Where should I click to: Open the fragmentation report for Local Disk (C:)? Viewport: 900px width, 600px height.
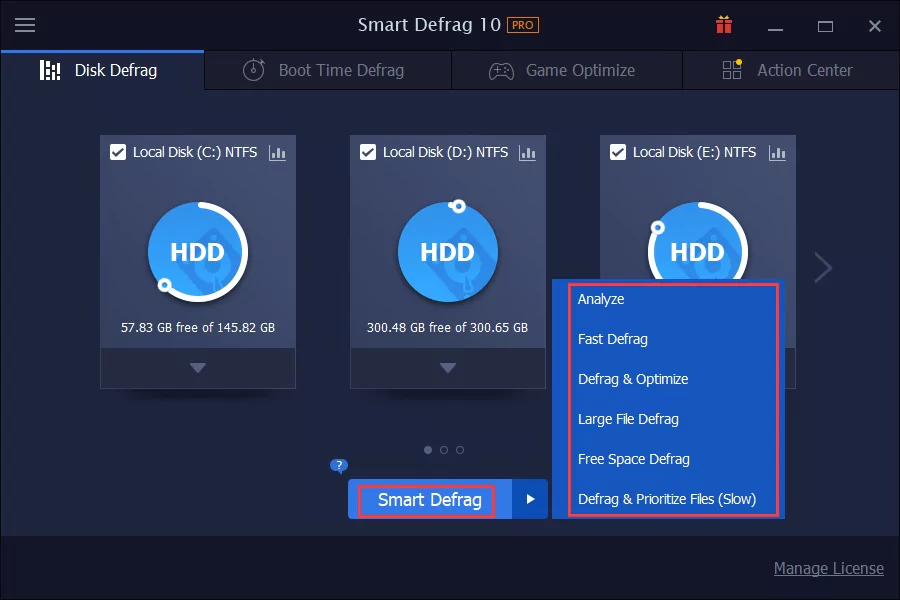[278, 152]
